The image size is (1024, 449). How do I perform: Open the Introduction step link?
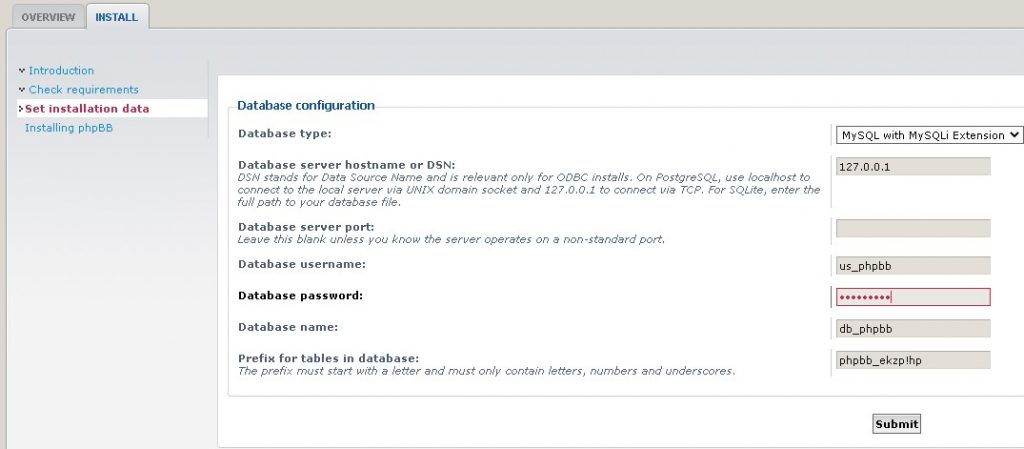pyautogui.click(x=61, y=71)
